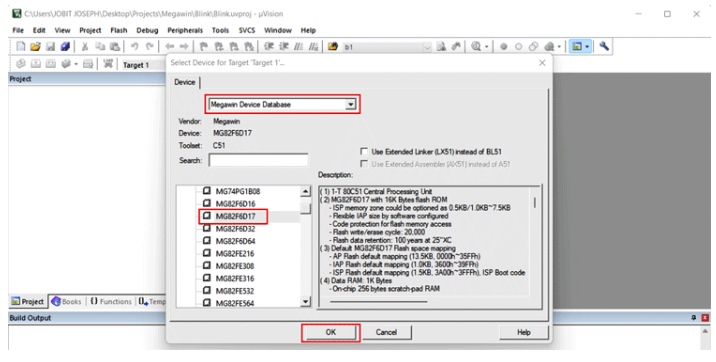The image size is (716, 362).
Task: Expand the window layout dropdown arrow
Action: (587, 47)
